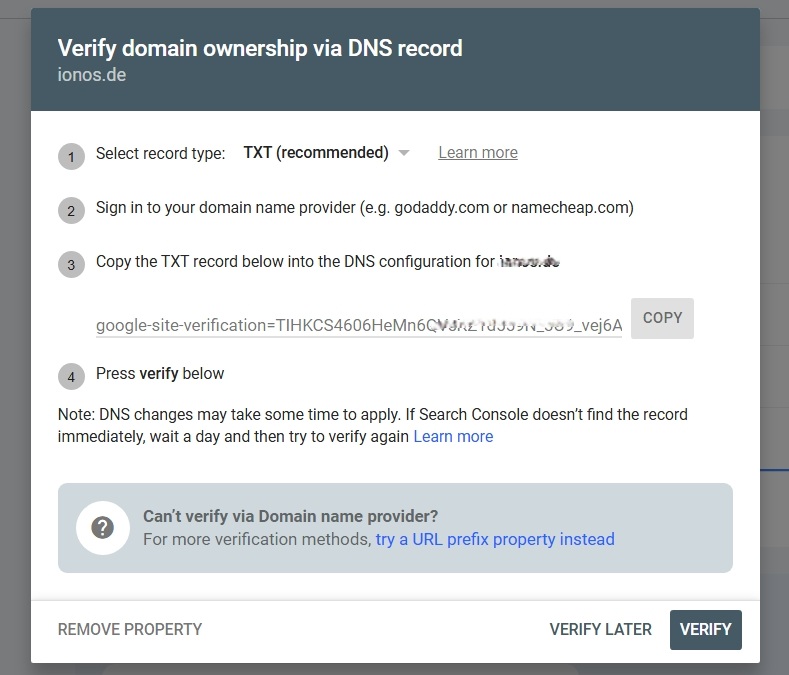Click the Remove Property button

pos(130,629)
